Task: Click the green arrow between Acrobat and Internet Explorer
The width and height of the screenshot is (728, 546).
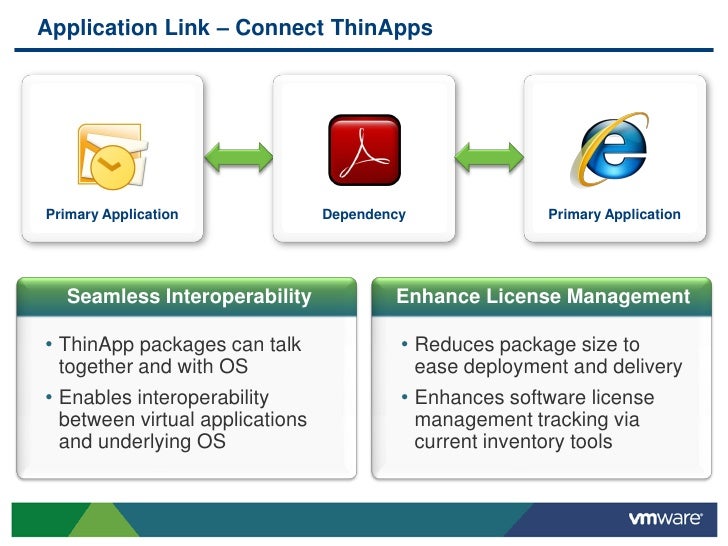Action: tap(489, 157)
